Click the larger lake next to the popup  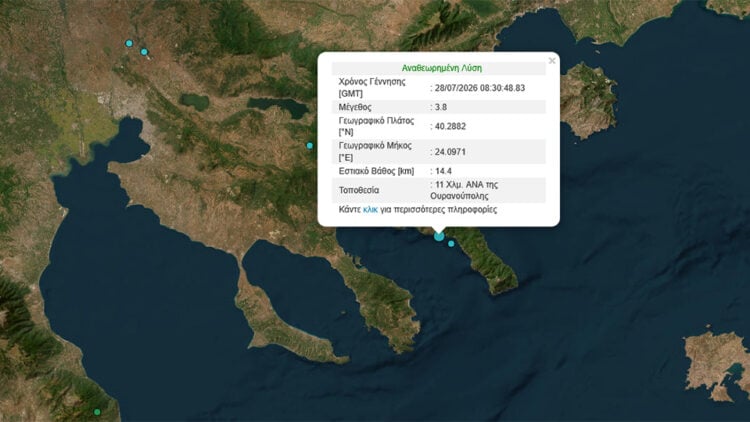tap(278, 108)
